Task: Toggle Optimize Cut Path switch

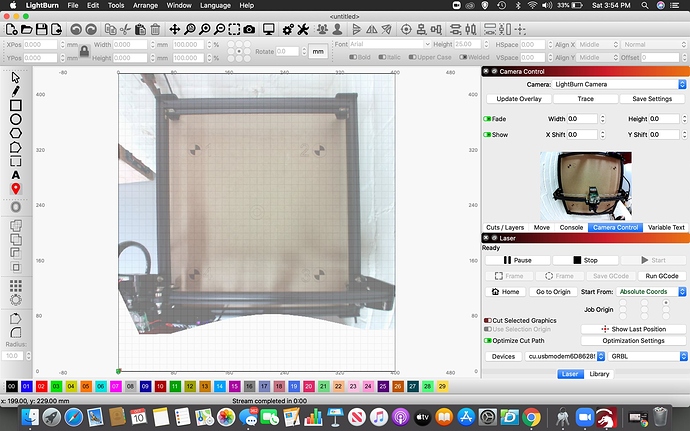Action: [488, 341]
